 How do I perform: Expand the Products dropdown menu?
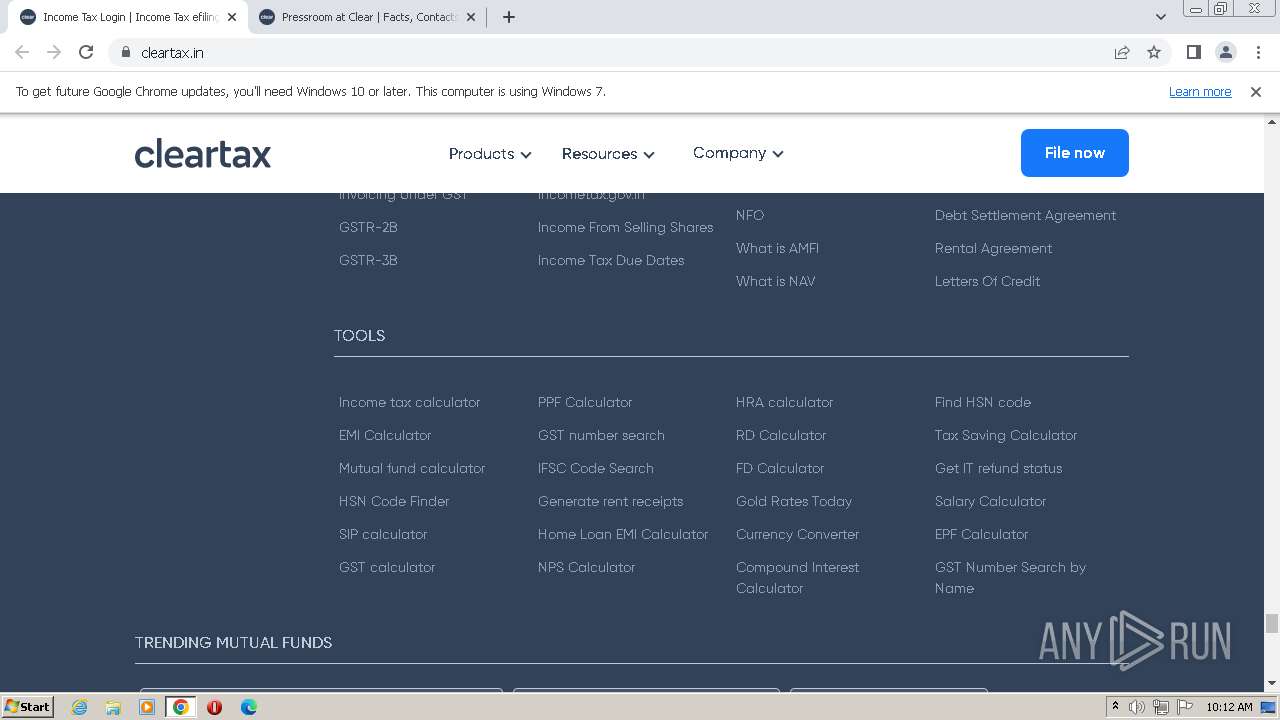[x=490, y=154]
